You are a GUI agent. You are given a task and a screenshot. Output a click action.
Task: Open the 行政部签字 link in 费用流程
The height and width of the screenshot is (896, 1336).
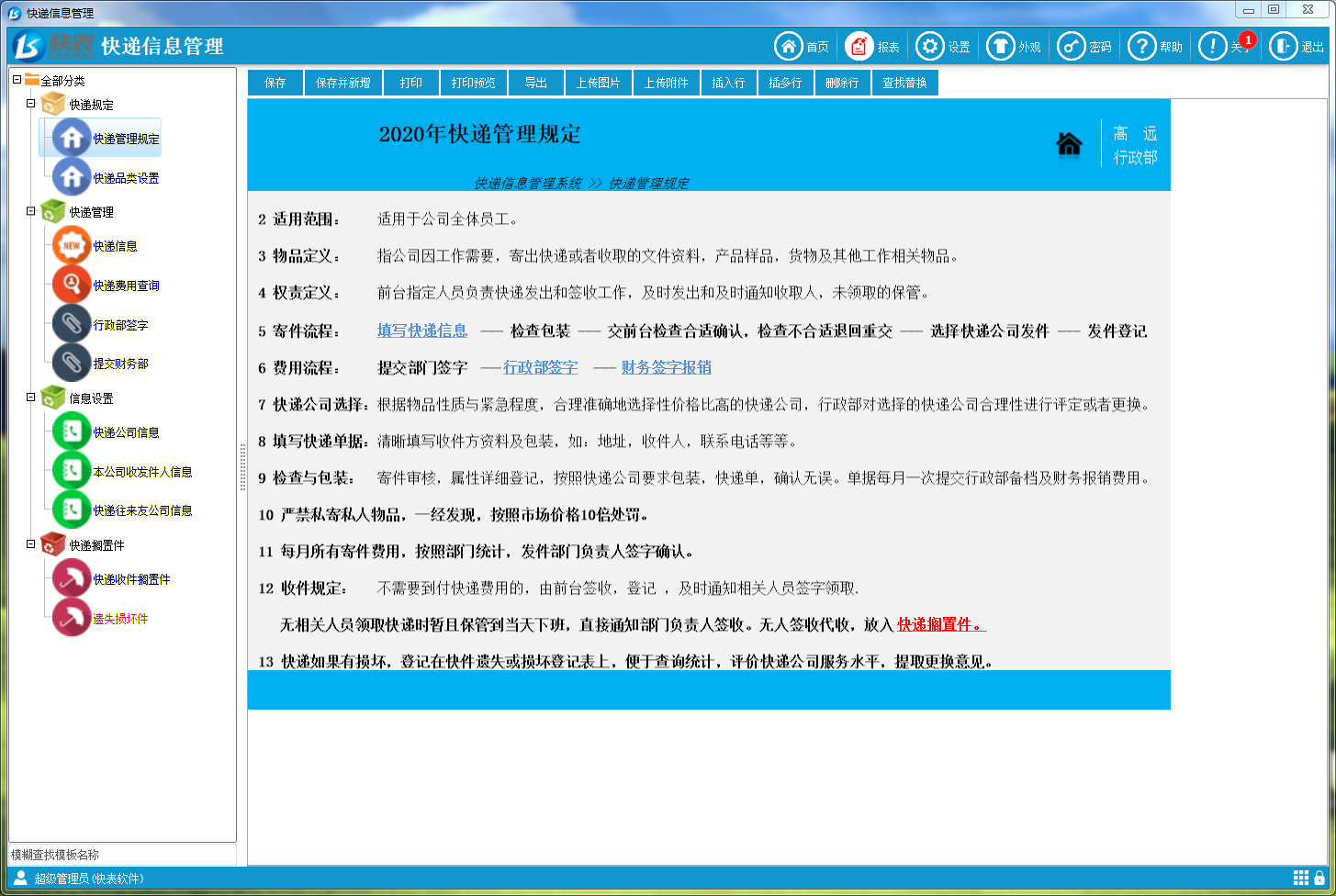tap(541, 367)
